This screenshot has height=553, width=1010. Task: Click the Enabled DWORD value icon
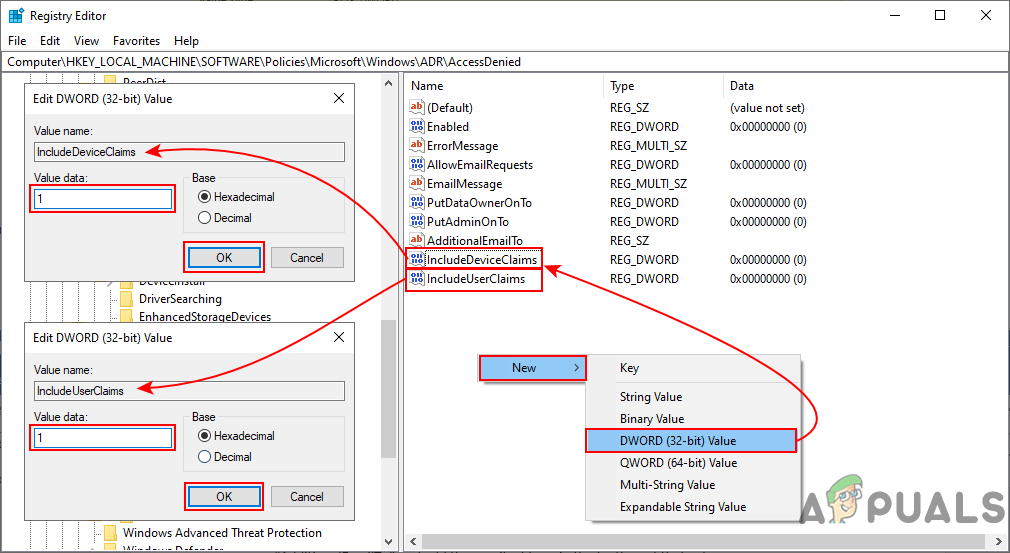coord(417,127)
